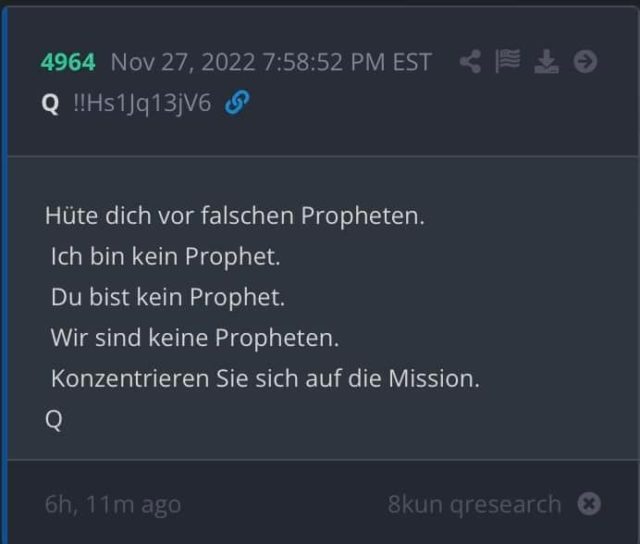Click the Nov 27, 2022 timestamp
Screen dimensions: 640x544
pos(271,62)
